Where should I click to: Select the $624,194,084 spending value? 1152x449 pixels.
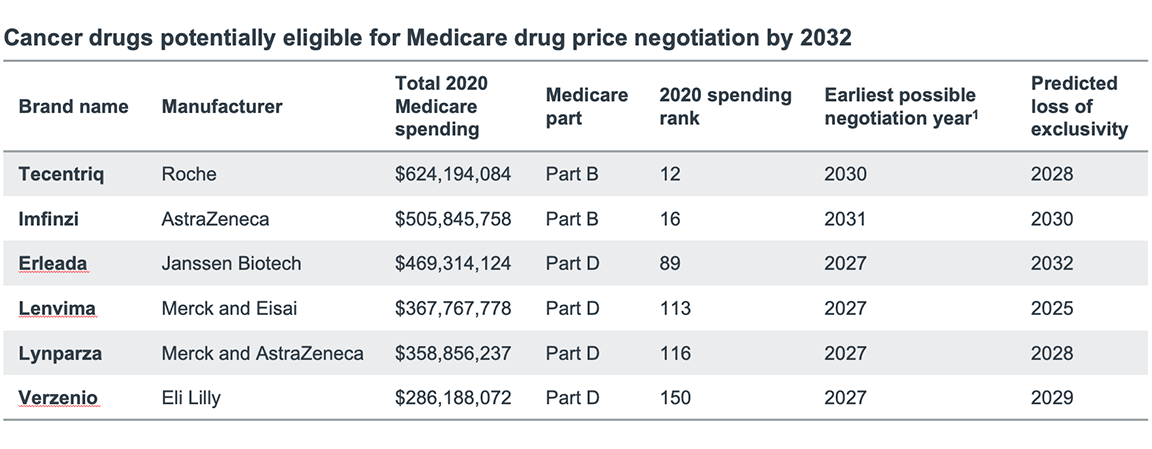pos(453,174)
